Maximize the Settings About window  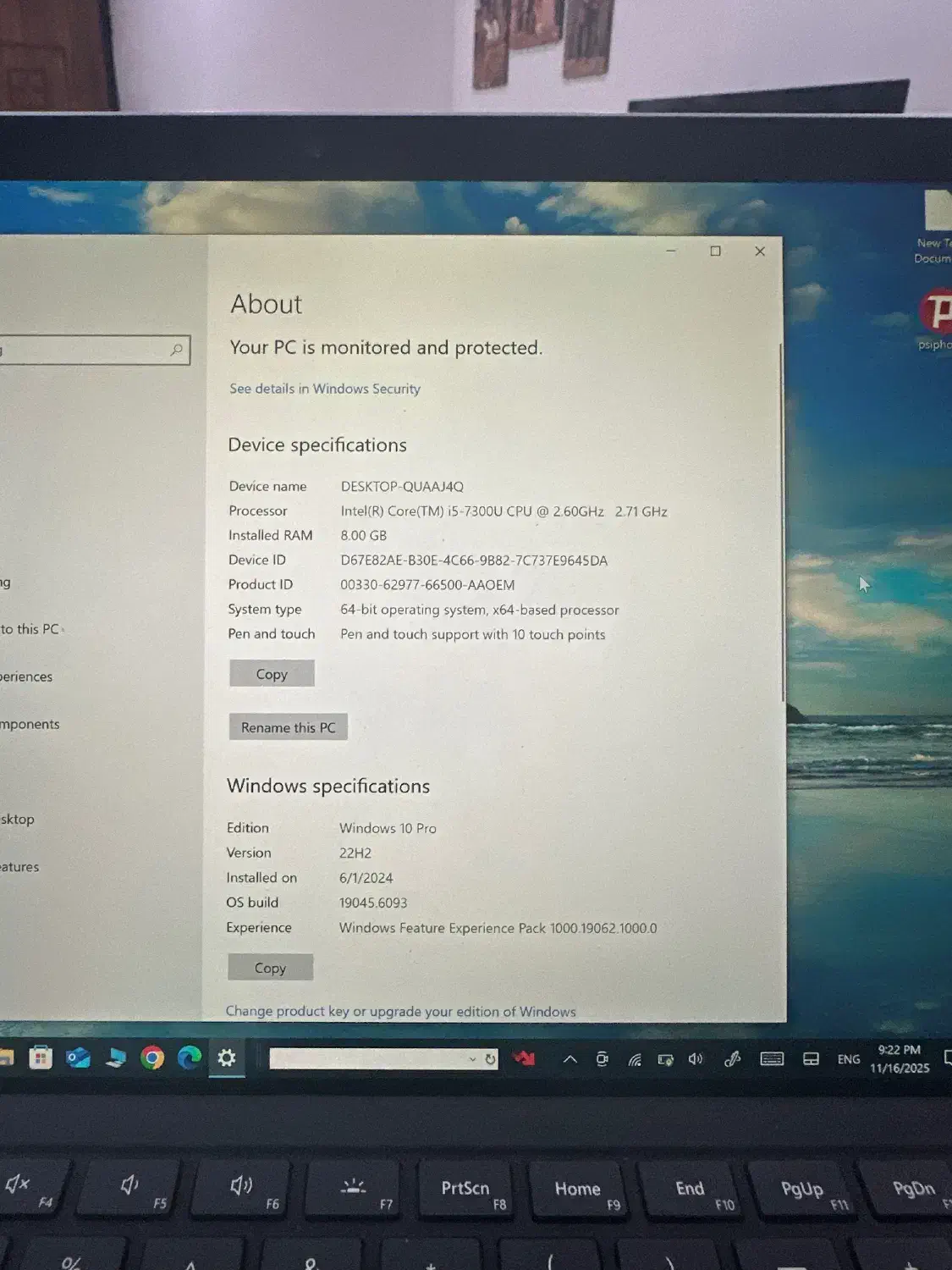click(715, 251)
